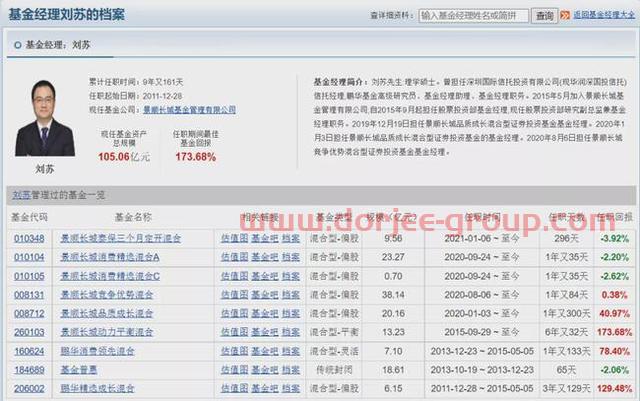Click the 6年又32天 tenure cell
This screenshot has height=401, width=640.
pos(567,332)
